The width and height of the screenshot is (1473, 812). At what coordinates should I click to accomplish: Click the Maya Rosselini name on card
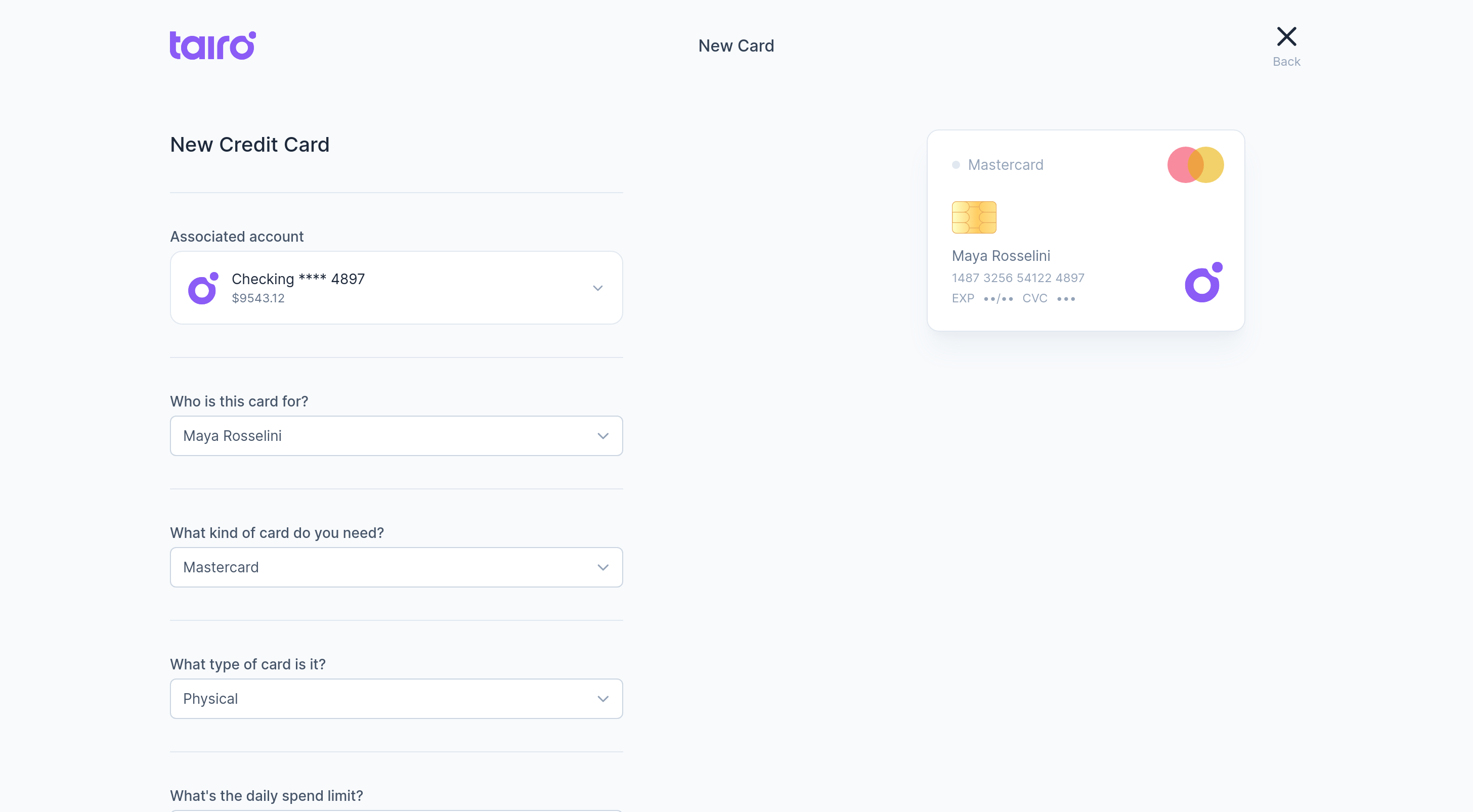1001,256
